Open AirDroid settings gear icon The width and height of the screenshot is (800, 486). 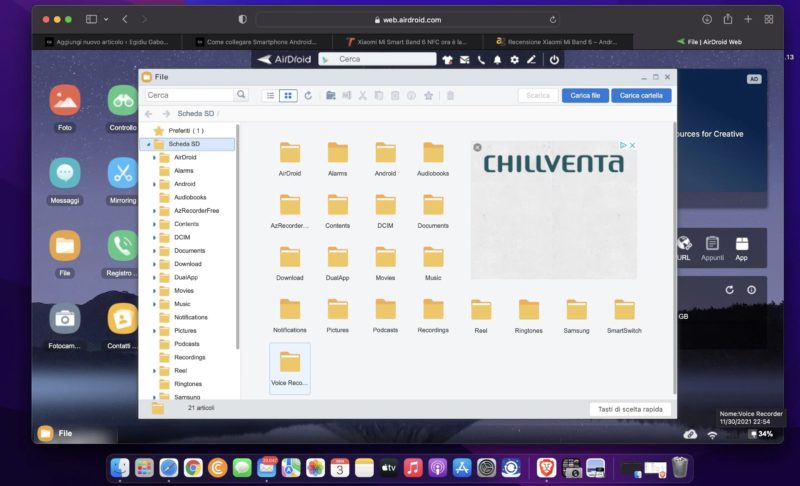pyautogui.click(x=514, y=60)
